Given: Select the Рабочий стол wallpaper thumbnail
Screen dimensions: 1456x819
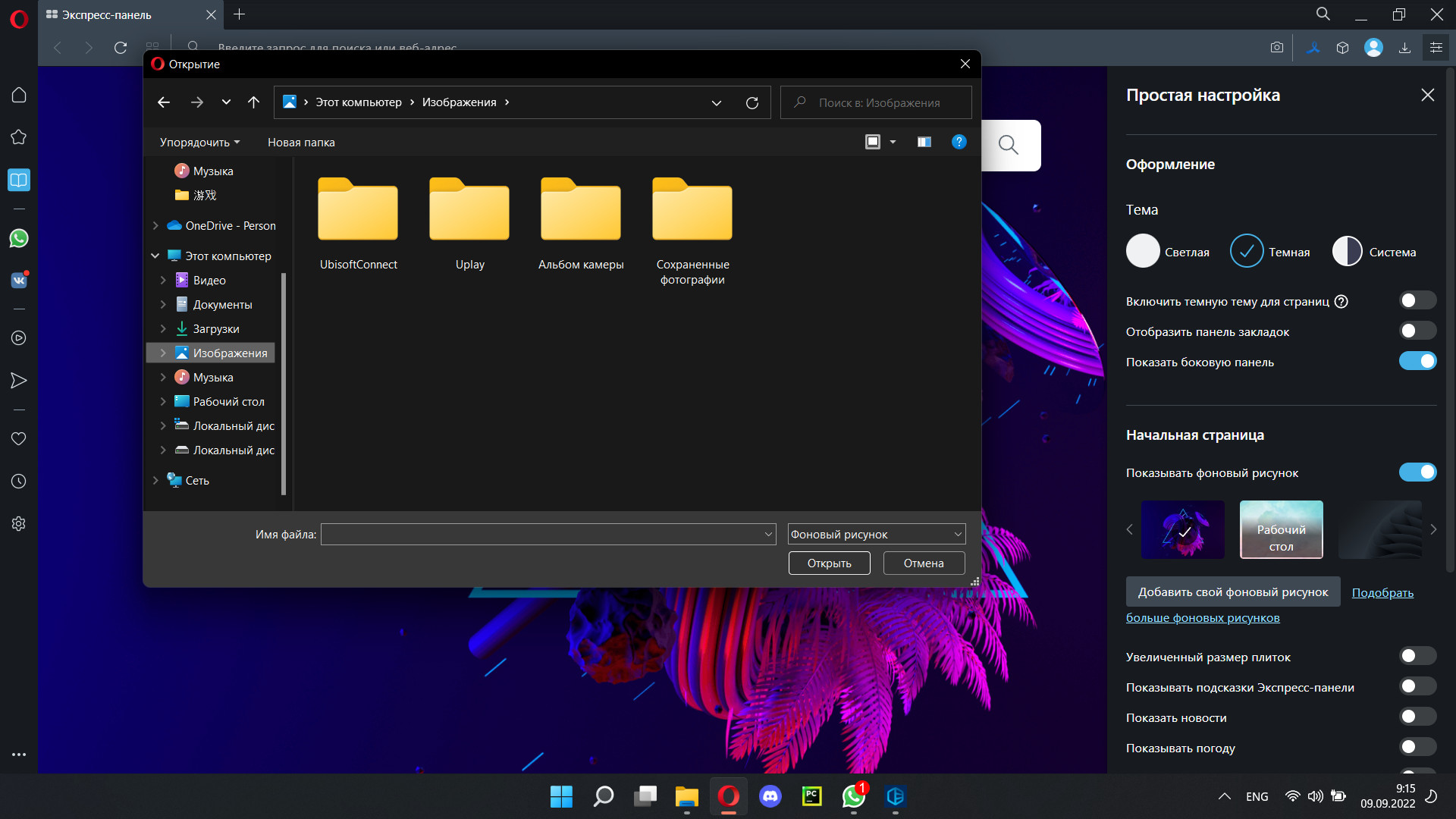Looking at the screenshot, I should [1281, 530].
